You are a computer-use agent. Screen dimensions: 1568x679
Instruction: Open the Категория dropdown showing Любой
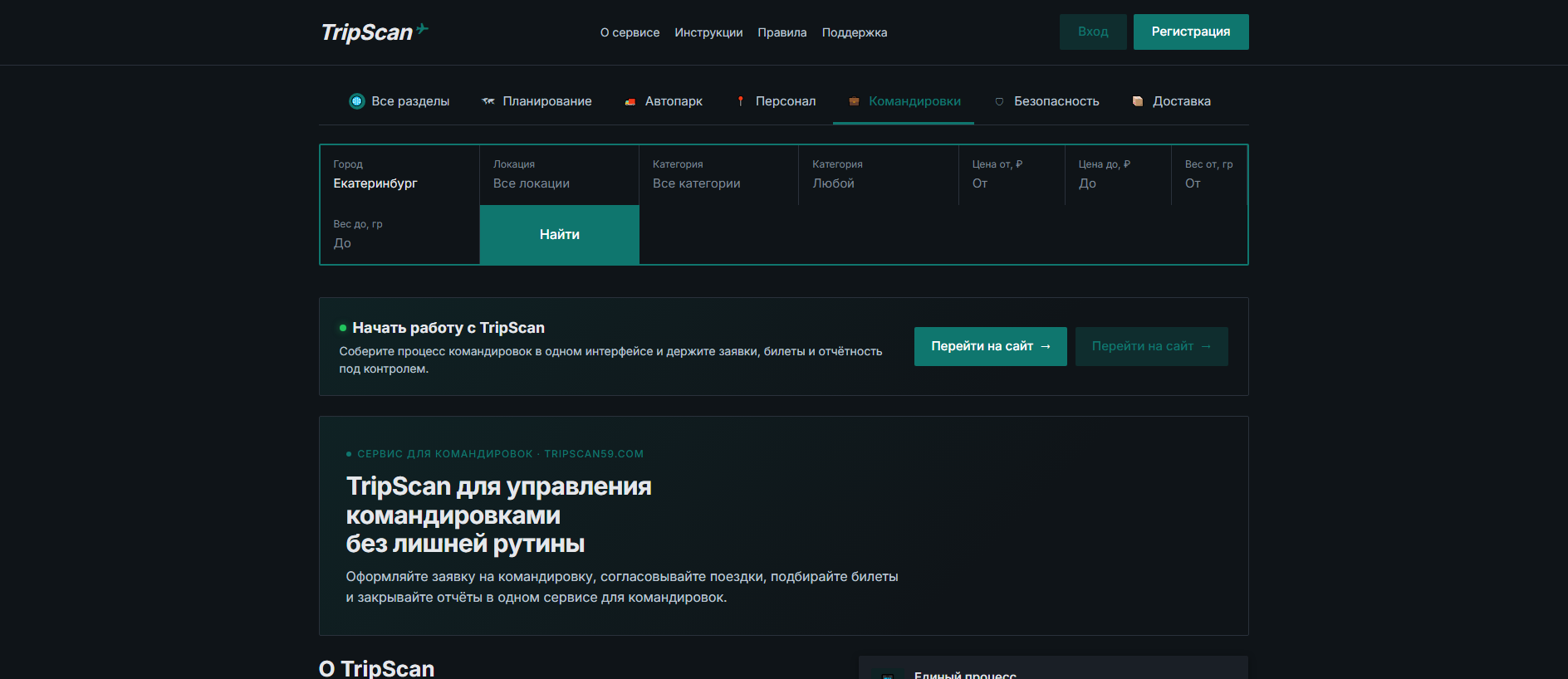[x=879, y=175]
